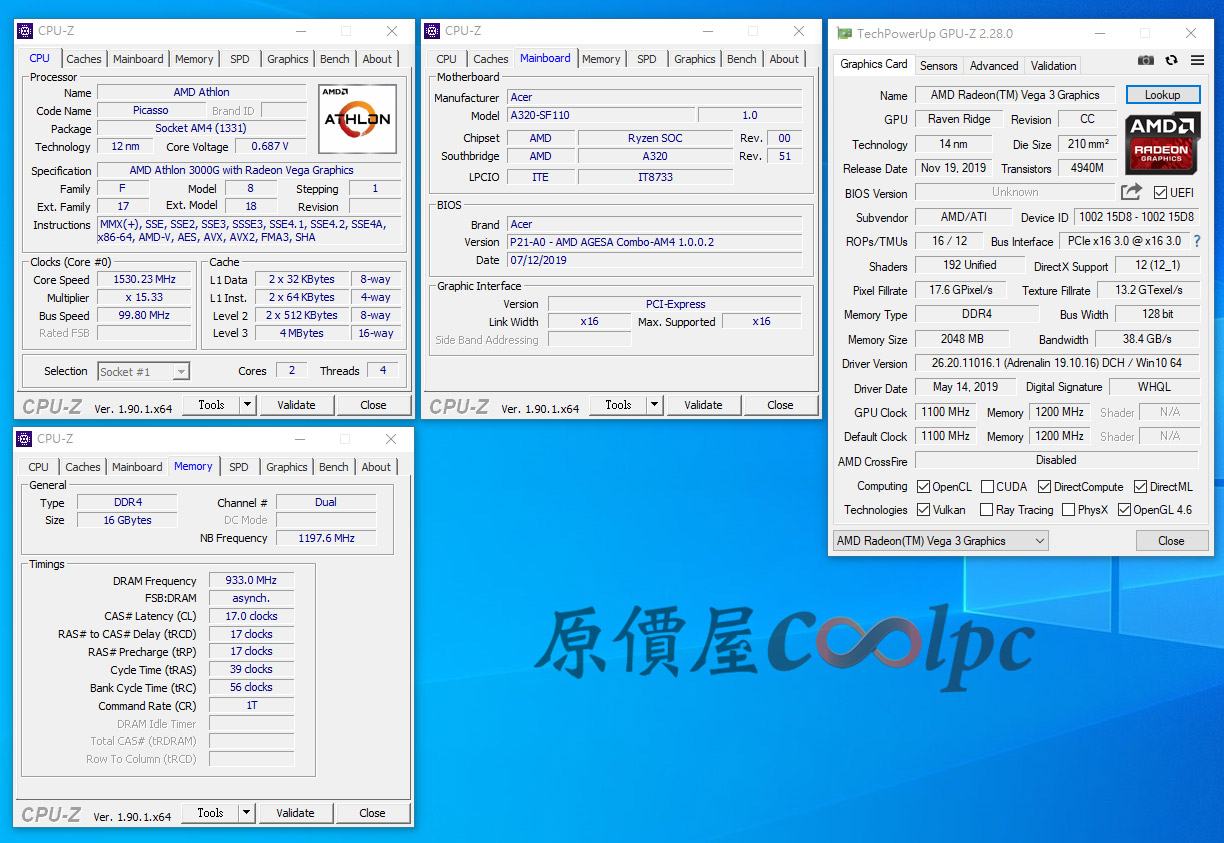The width and height of the screenshot is (1224, 843).
Task: Toggle the OpenCL checkbox
Action: pos(924,487)
